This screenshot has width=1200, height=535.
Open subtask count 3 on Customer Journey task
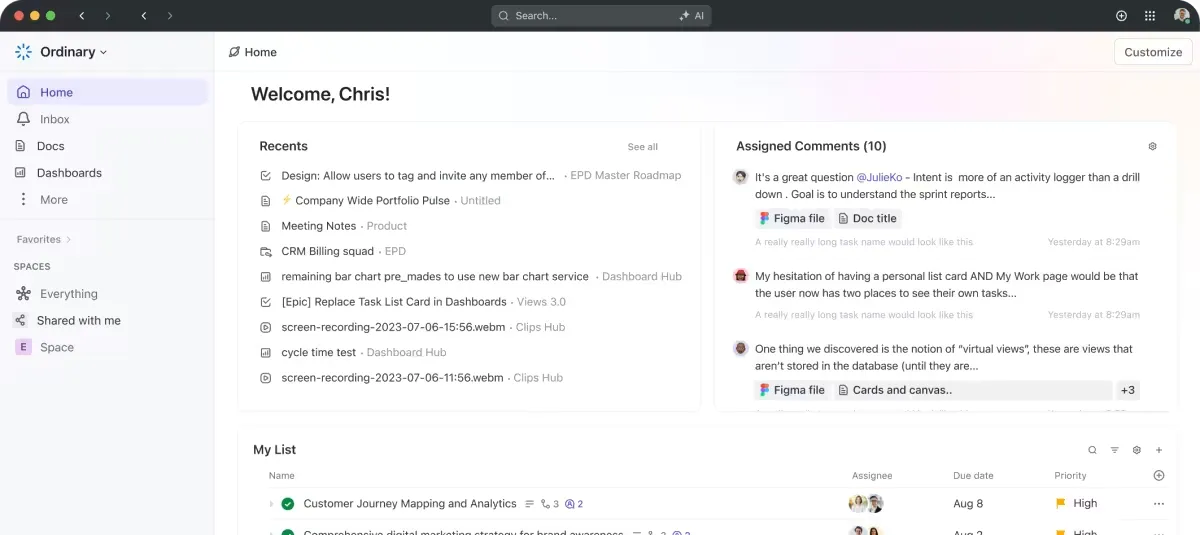click(549, 504)
